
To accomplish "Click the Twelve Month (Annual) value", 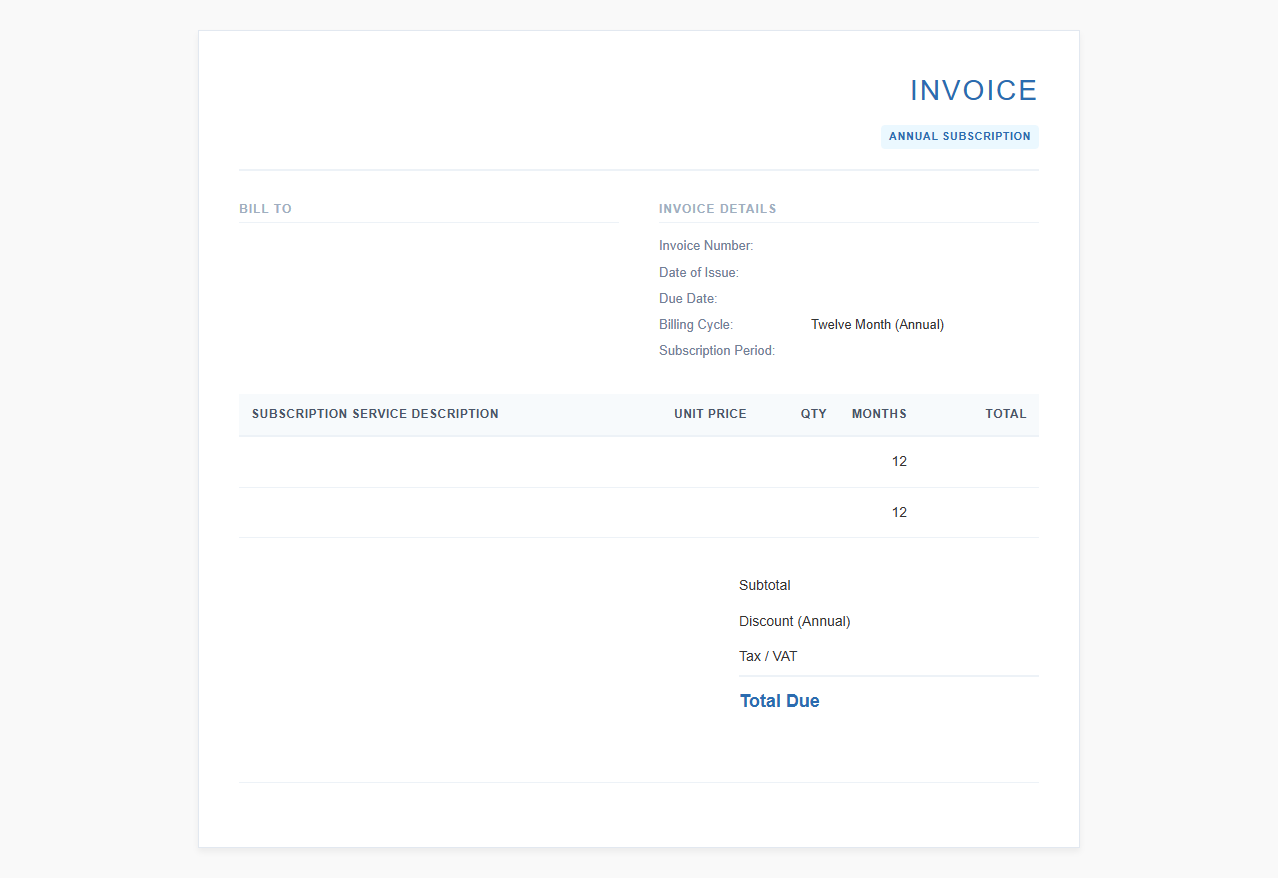I will click(x=877, y=324).
